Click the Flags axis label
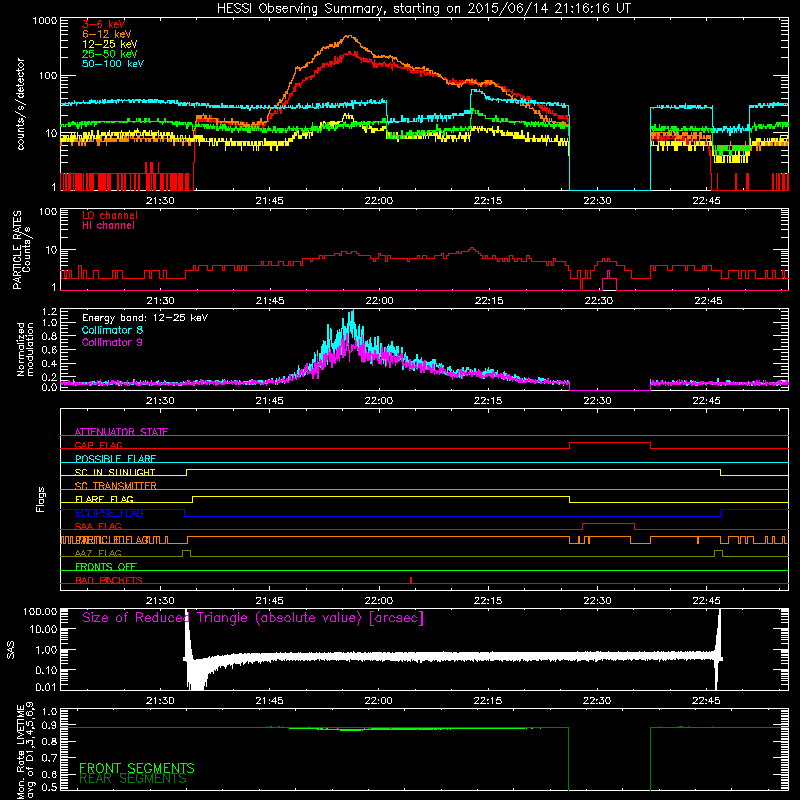Screen dimensions: 800x800 (40, 499)
